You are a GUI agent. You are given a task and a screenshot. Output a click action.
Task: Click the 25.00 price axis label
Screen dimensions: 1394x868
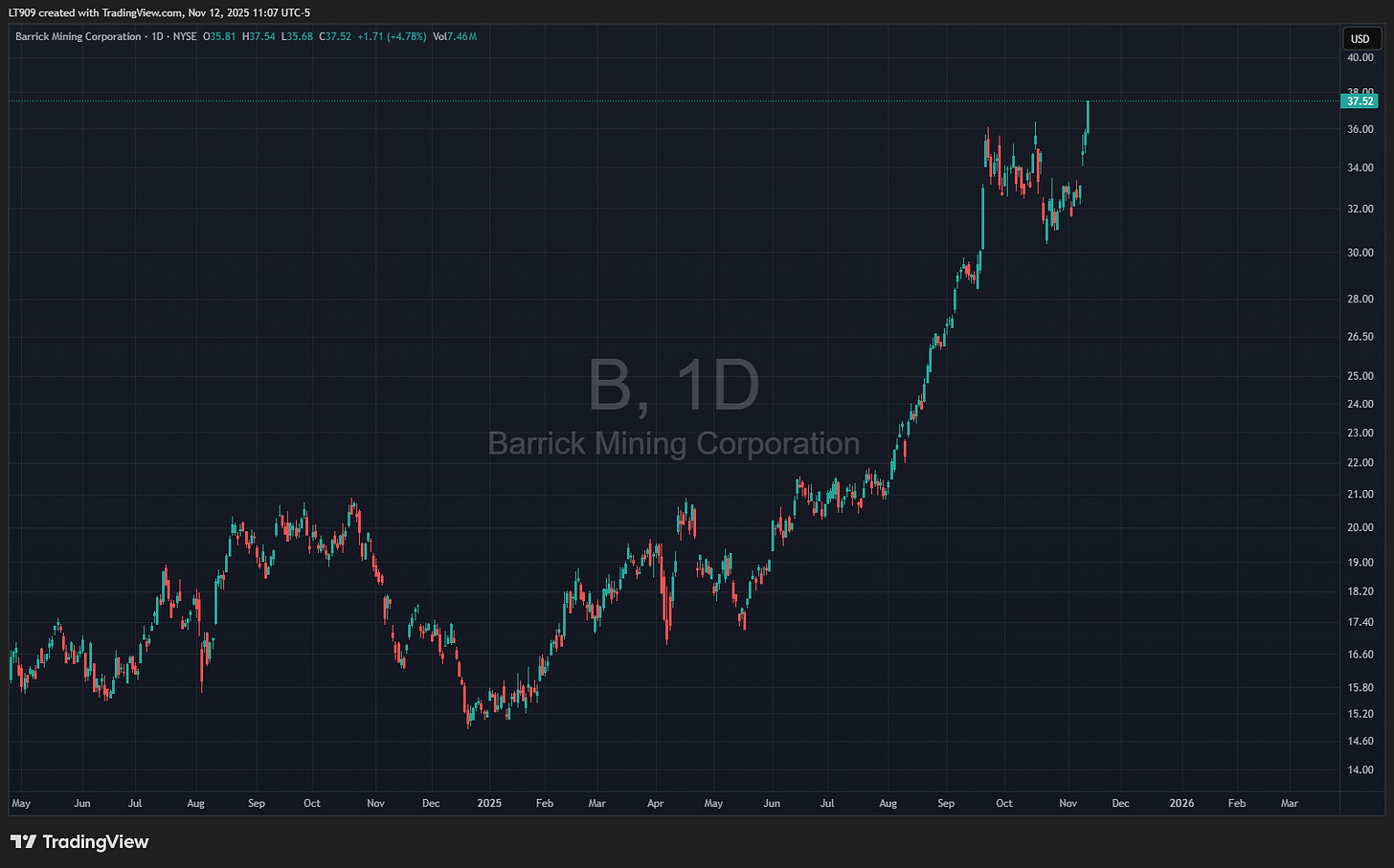coord(1360,375)
